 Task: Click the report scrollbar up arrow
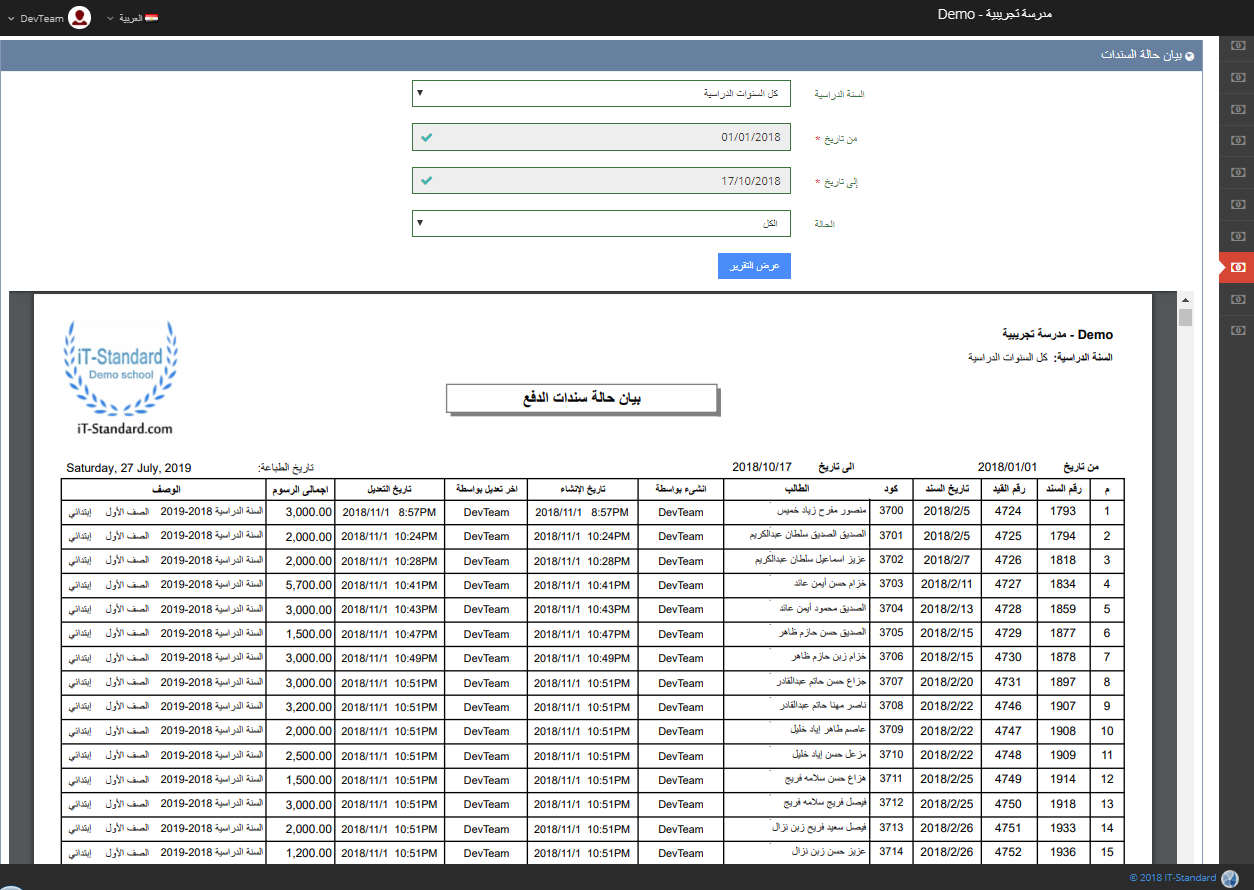tap(1185, 300)
